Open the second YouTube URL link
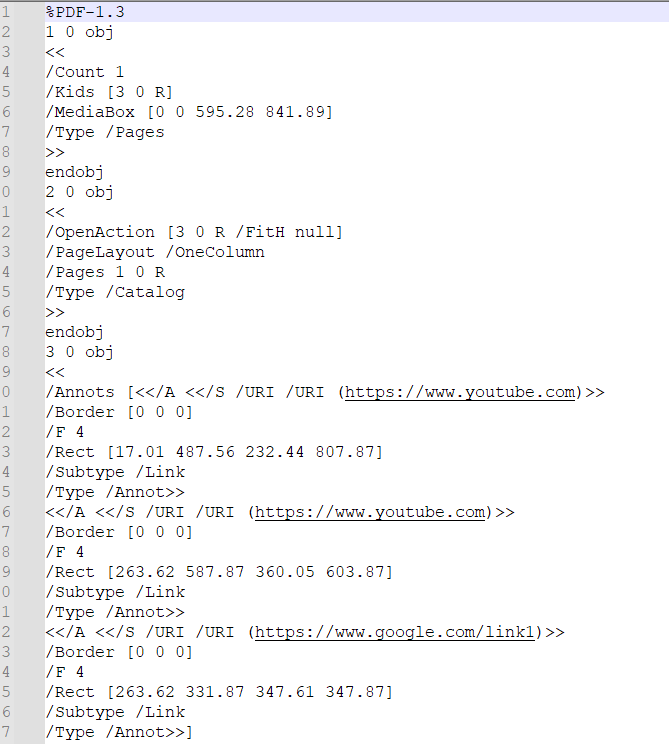 (371, 512)
